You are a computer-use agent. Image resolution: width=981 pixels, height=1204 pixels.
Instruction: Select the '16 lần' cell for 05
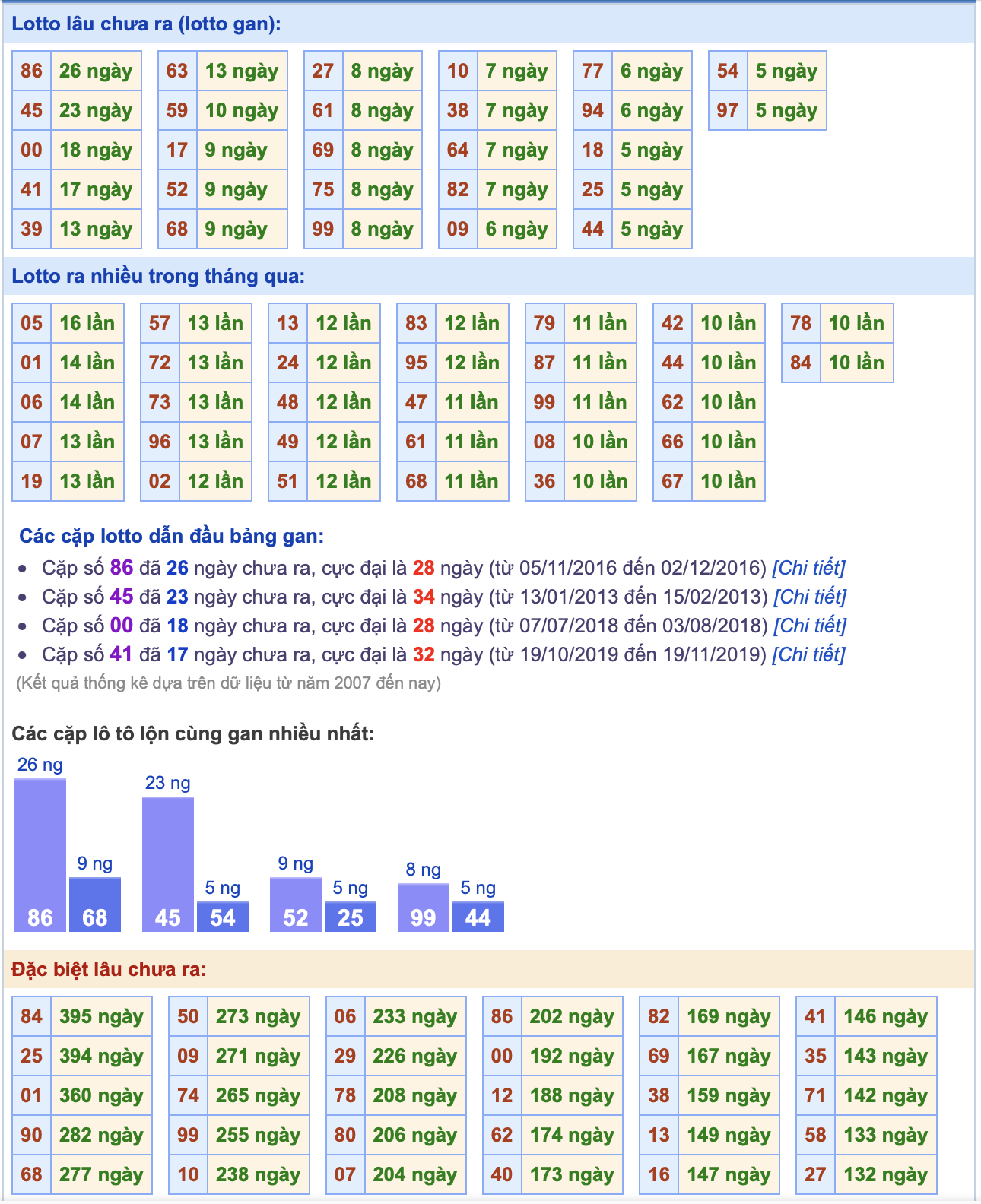(87, 323)
